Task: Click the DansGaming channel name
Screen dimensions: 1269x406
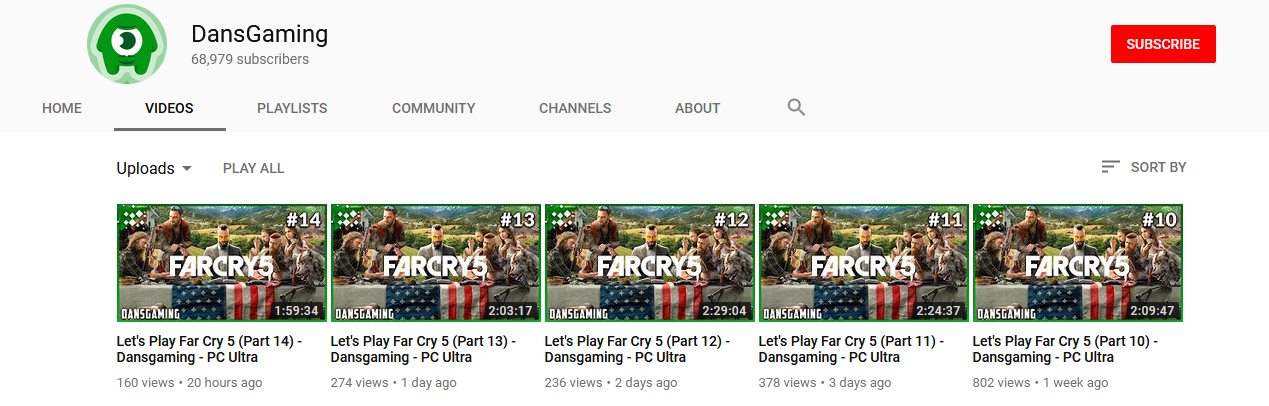Action: pyautogui.click(x=260, y=33)
